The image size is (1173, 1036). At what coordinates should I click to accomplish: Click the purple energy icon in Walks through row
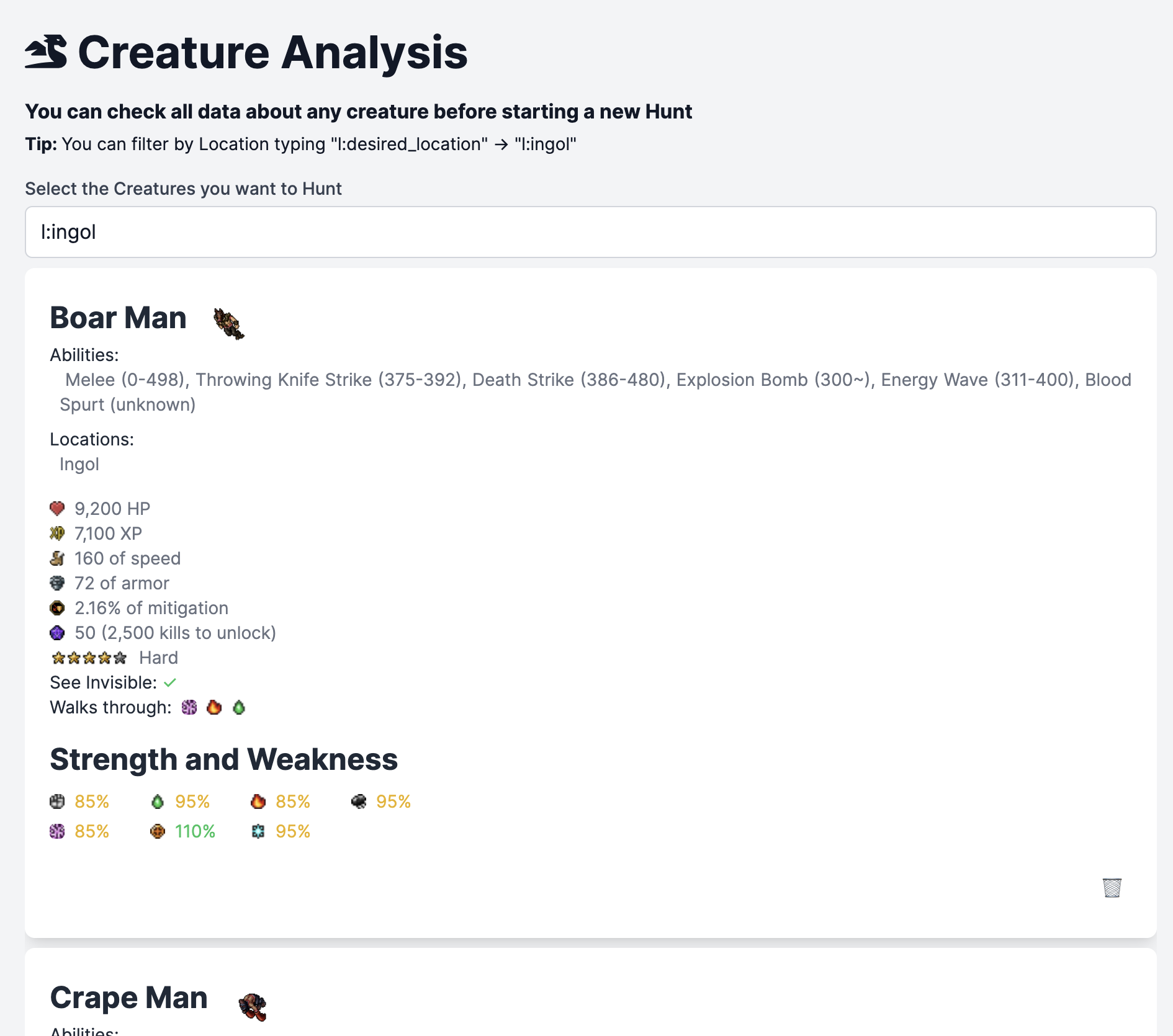pyautogui.click(x=189, y=707)
